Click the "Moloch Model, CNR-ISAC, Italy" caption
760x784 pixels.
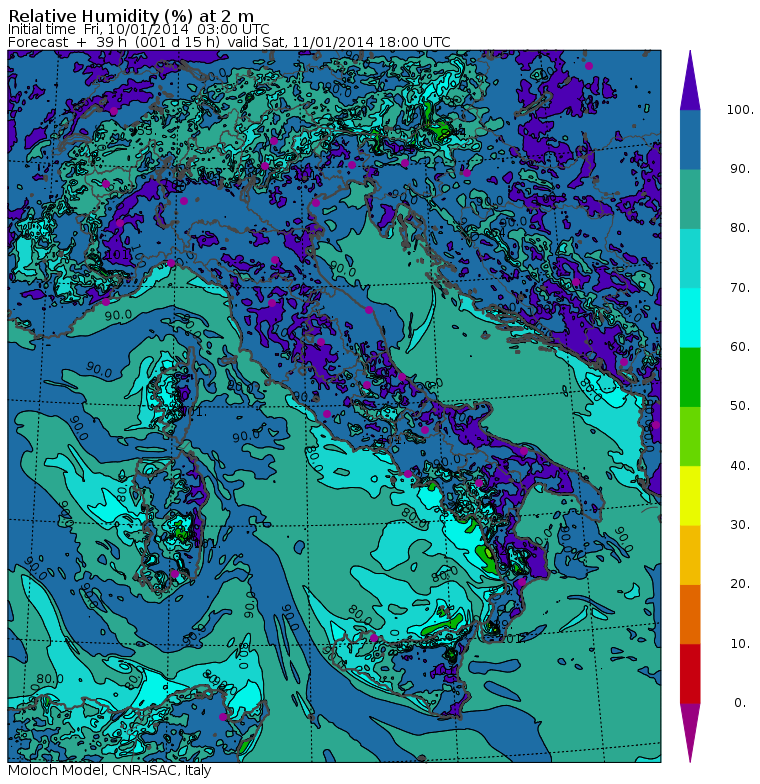tap(110, 770)
